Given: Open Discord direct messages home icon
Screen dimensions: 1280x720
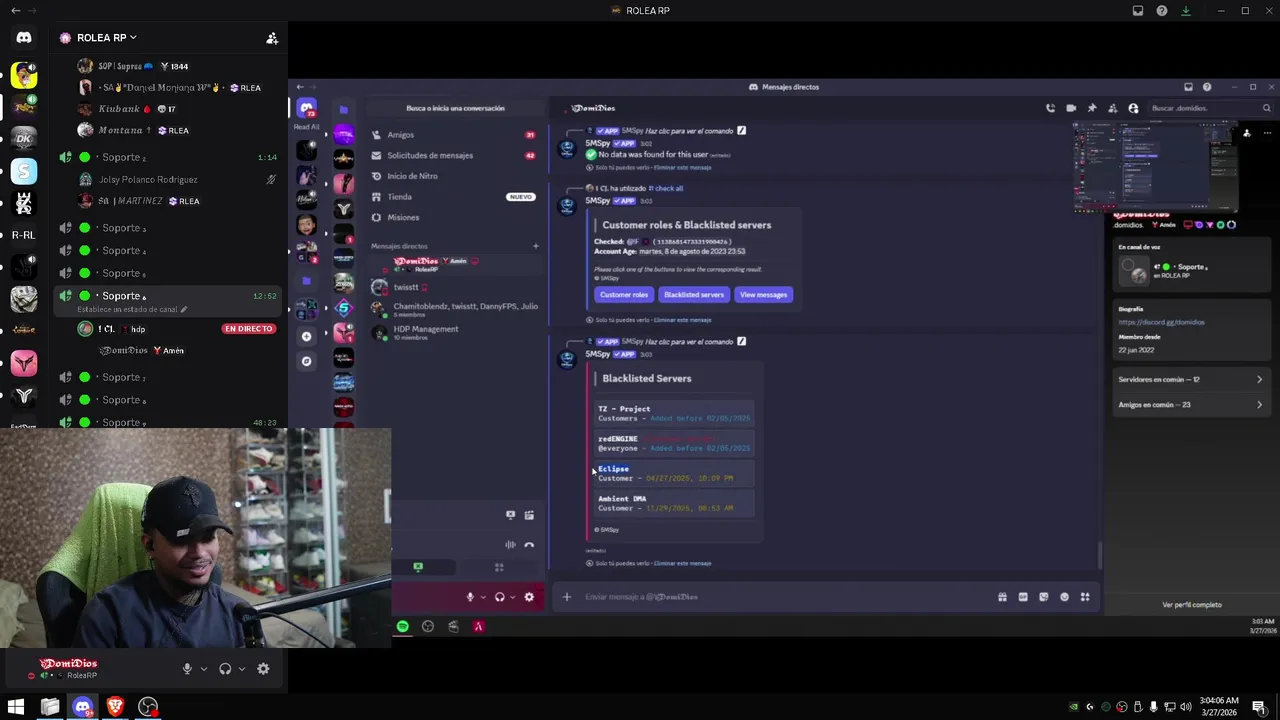Looking at the screenshot, I should tap(24, 38).
